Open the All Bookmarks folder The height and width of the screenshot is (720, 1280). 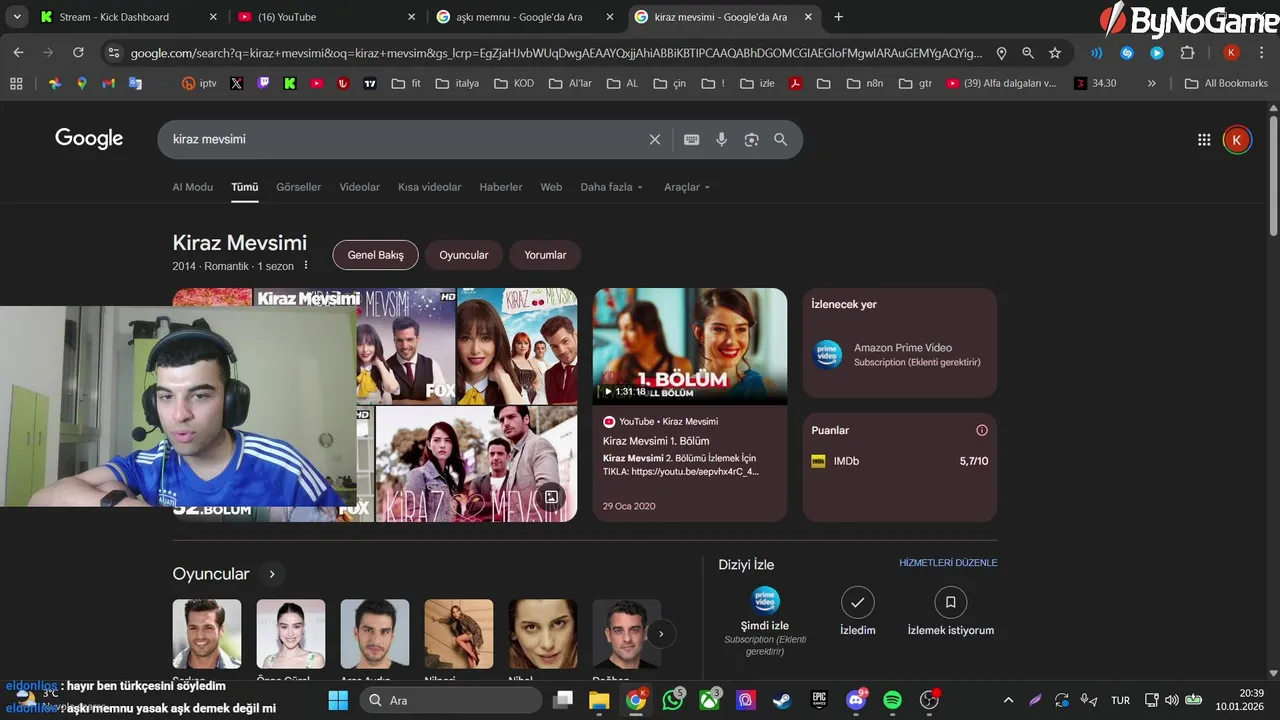click(x=1226, y=83)
